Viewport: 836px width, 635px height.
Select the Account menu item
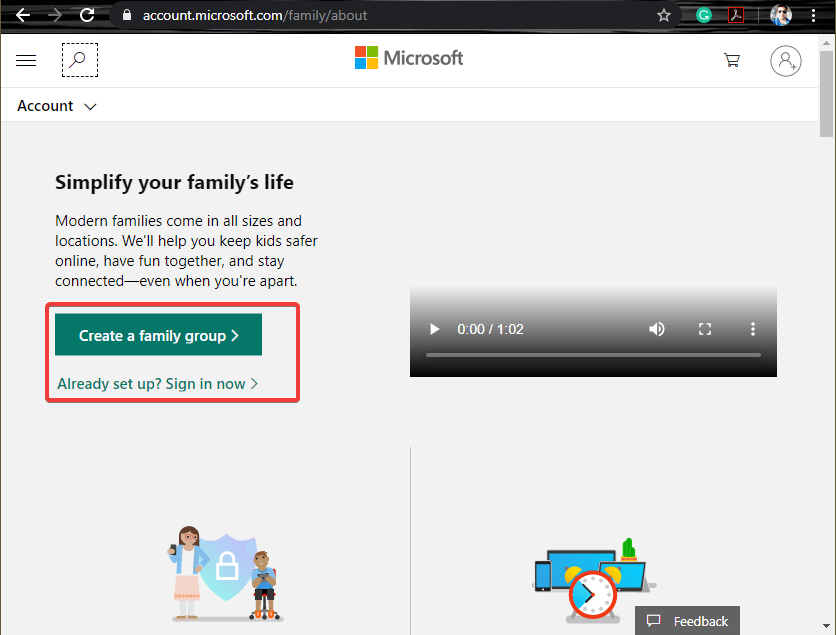(44, 106)
